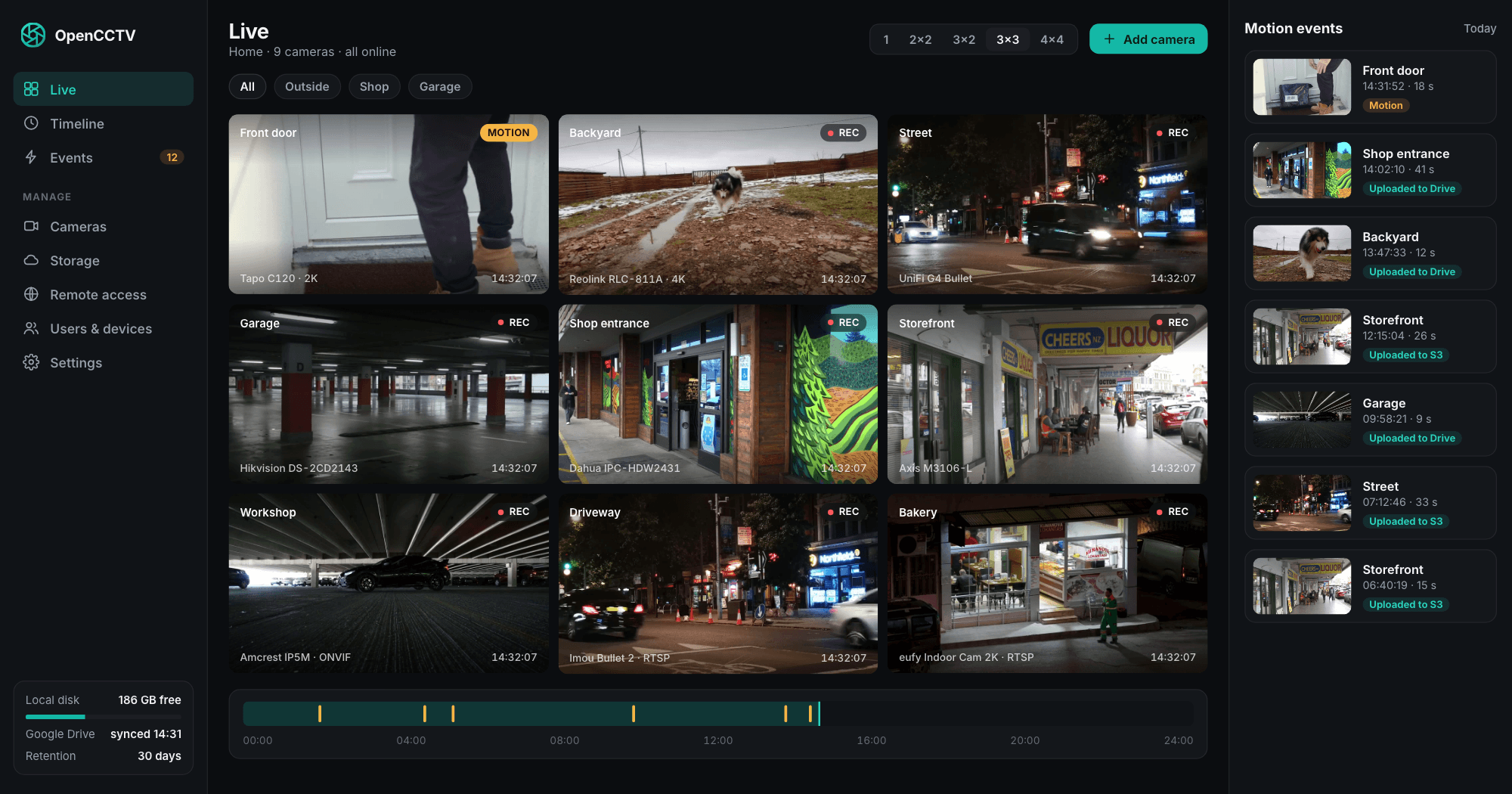Click the Settings gear icon
This screenshot has width=1512, height=794.
(31, 362)
